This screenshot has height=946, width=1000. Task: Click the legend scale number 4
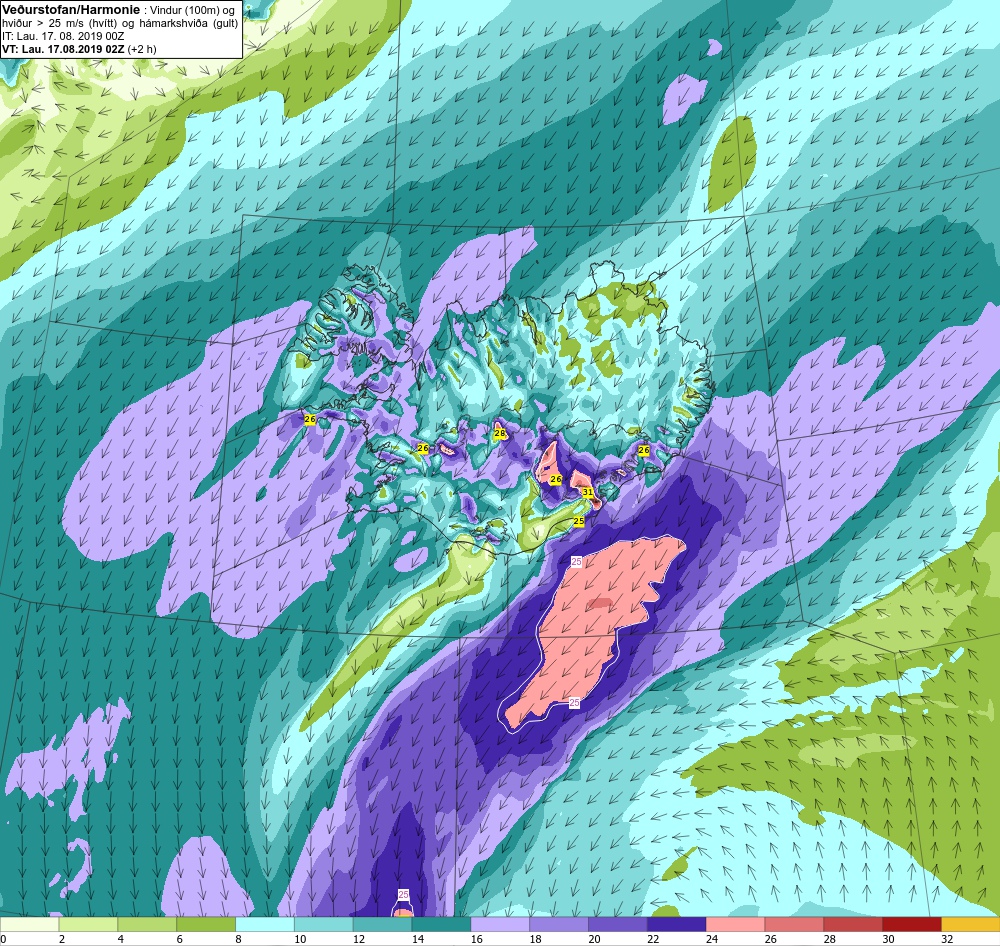121,939
